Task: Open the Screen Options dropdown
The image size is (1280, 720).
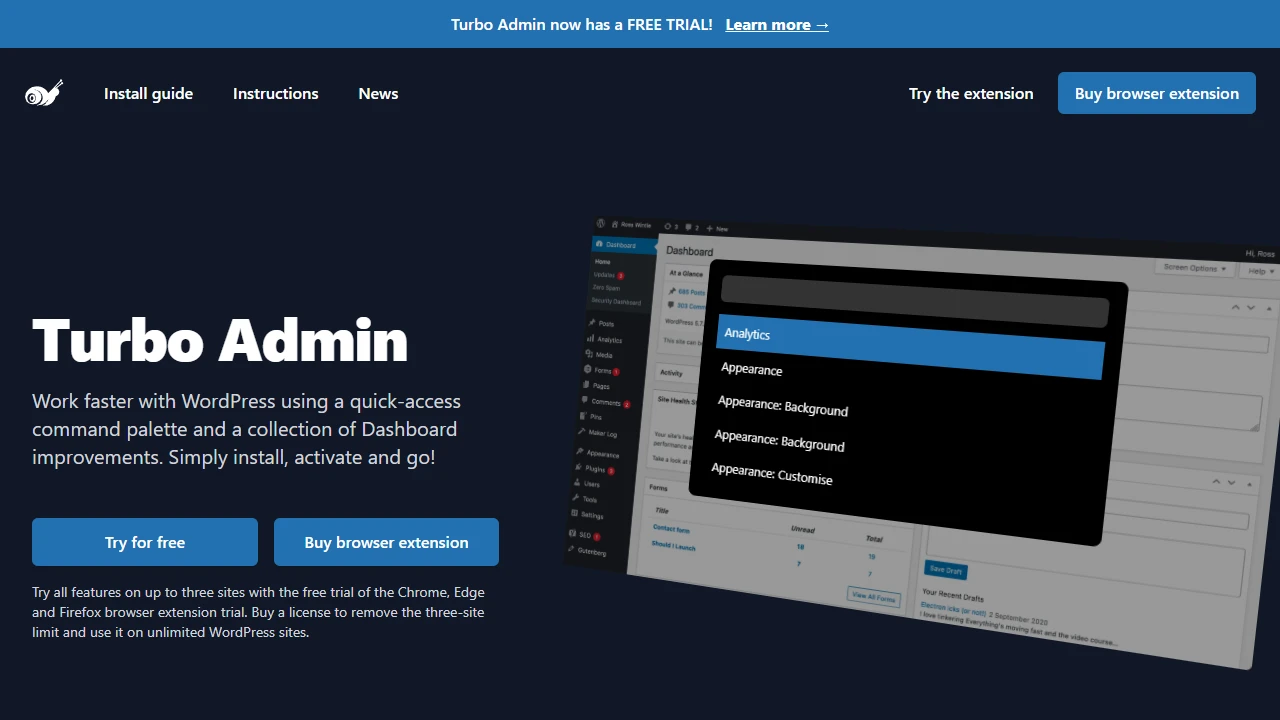Action: (x=1194, y=268)
